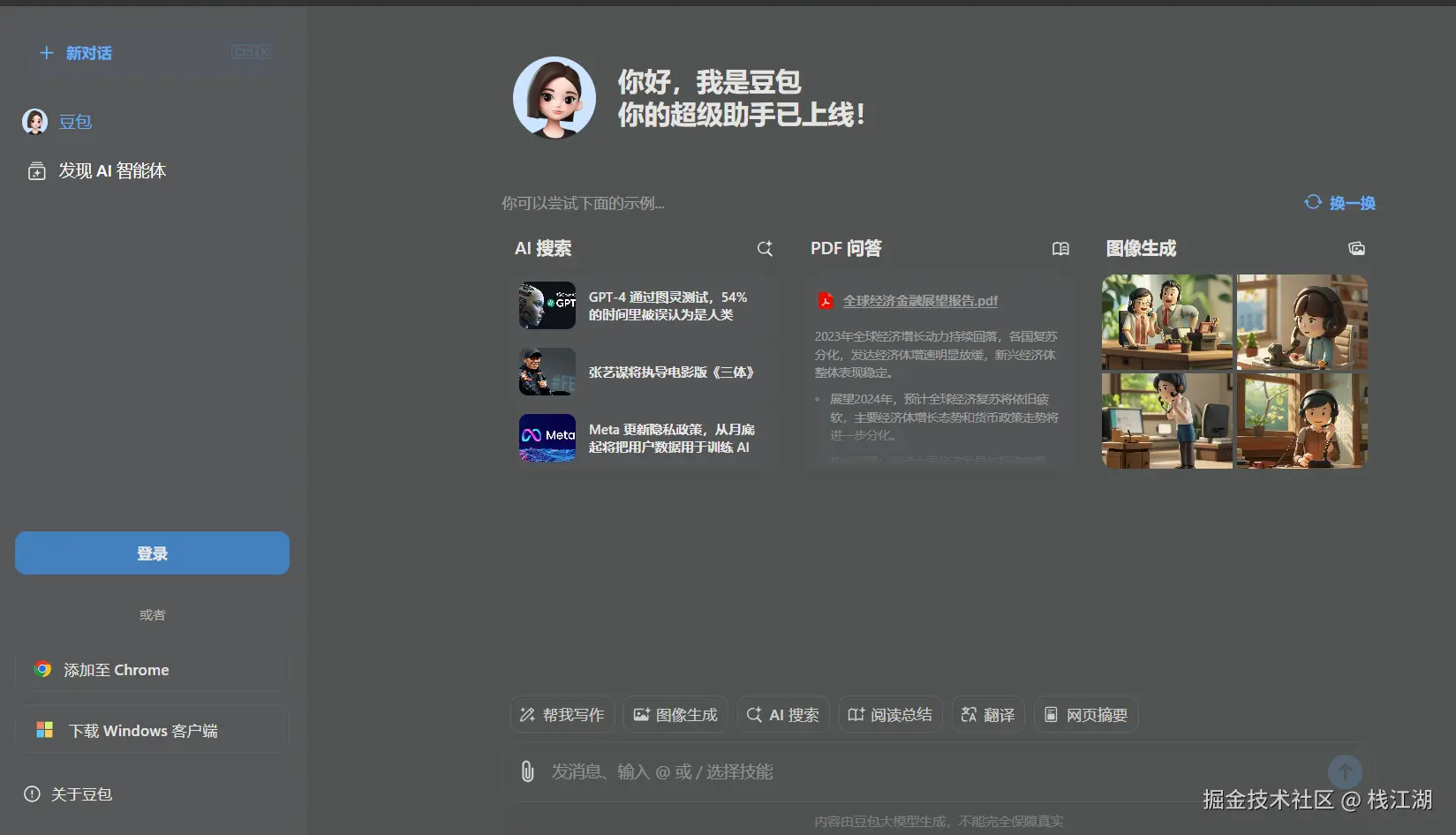
Task: Start a new chat with 新对话
Action: click(152, 53)
